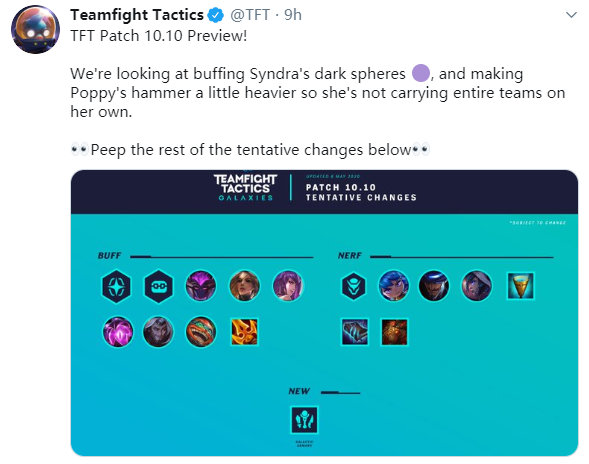Open the tweet's 9h timestamp
This screenshot has width=589, height=464.
point(293,15)
